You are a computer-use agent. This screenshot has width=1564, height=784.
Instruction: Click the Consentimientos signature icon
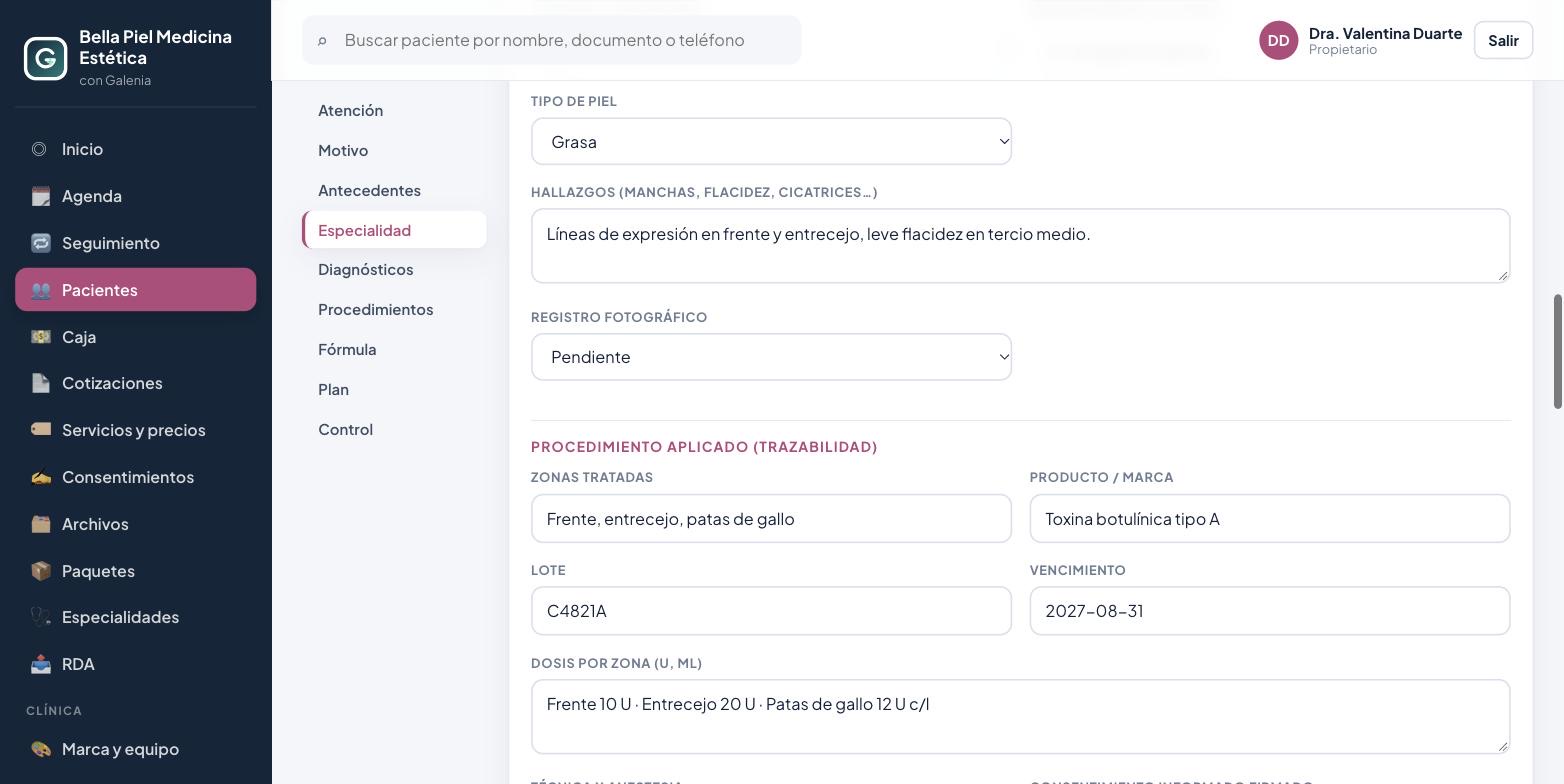click(40, 477)
